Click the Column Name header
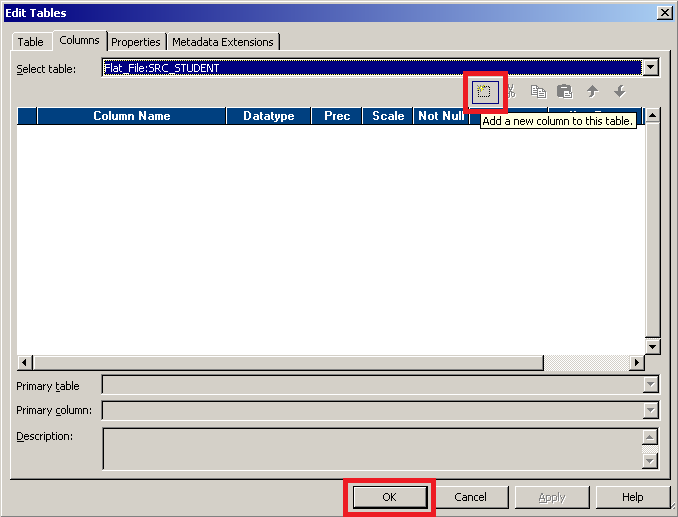Screen dimensions: 678x517 point(131,116)
